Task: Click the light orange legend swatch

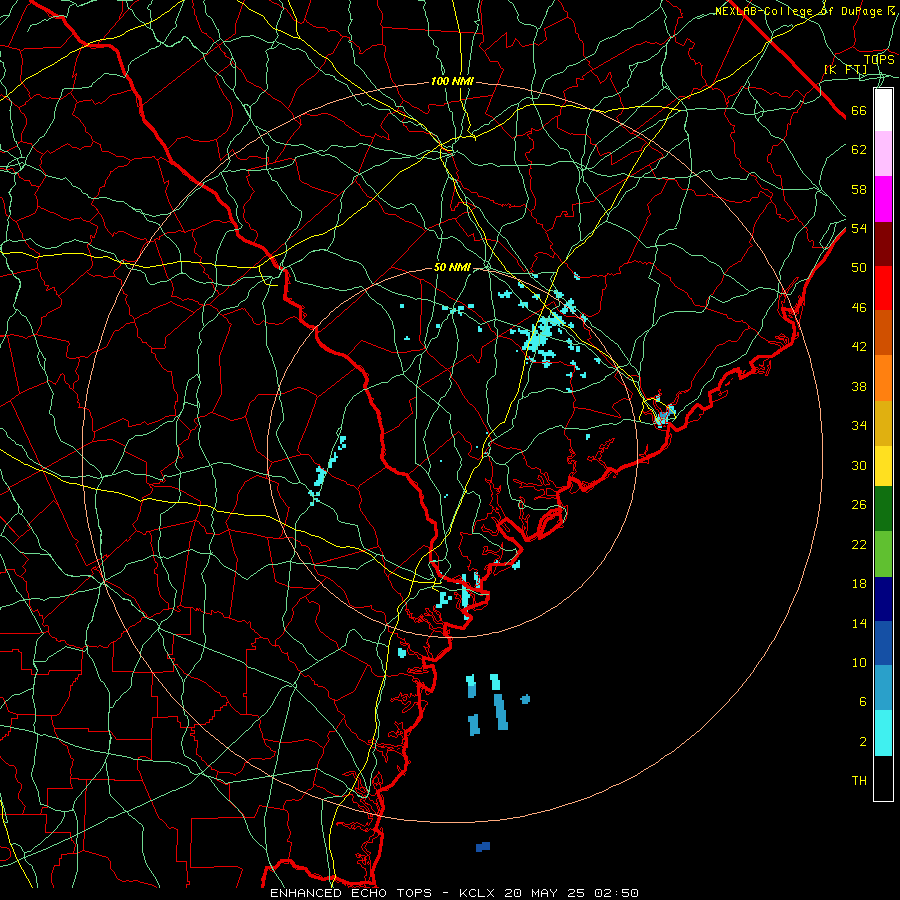Action: coord(883,378)
